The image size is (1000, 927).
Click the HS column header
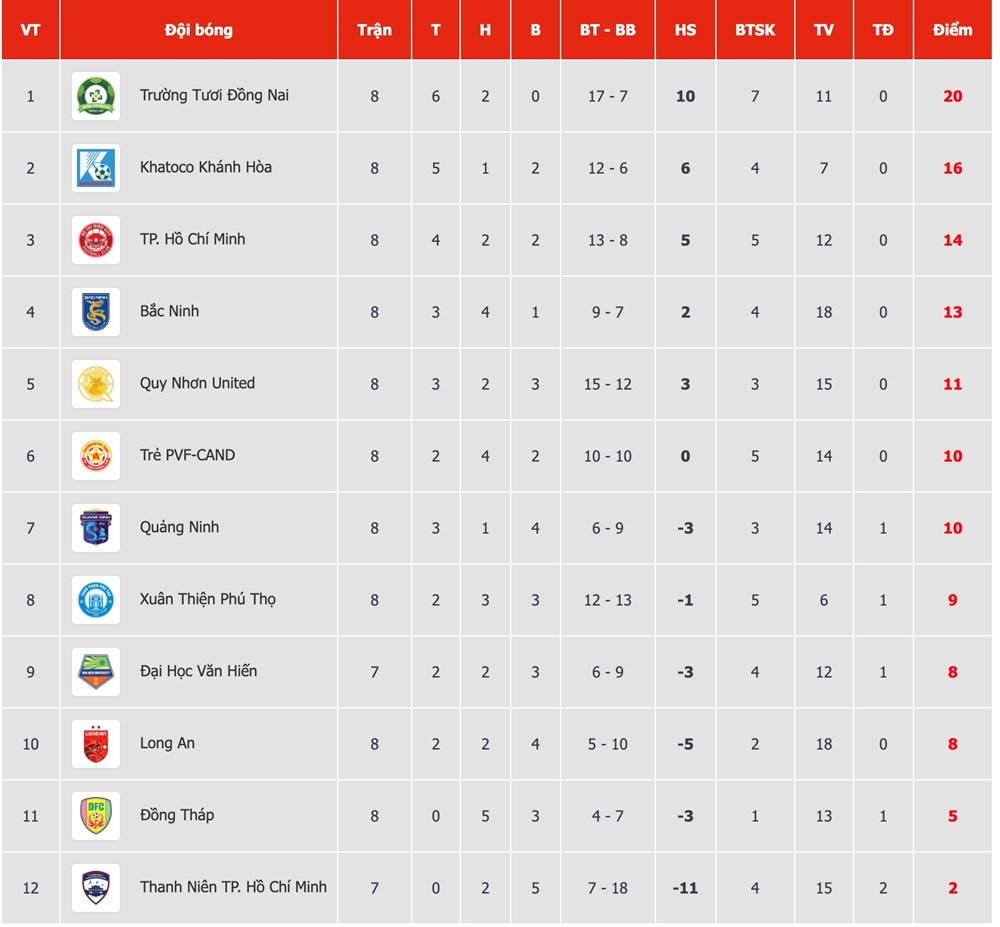pos(685,30)
